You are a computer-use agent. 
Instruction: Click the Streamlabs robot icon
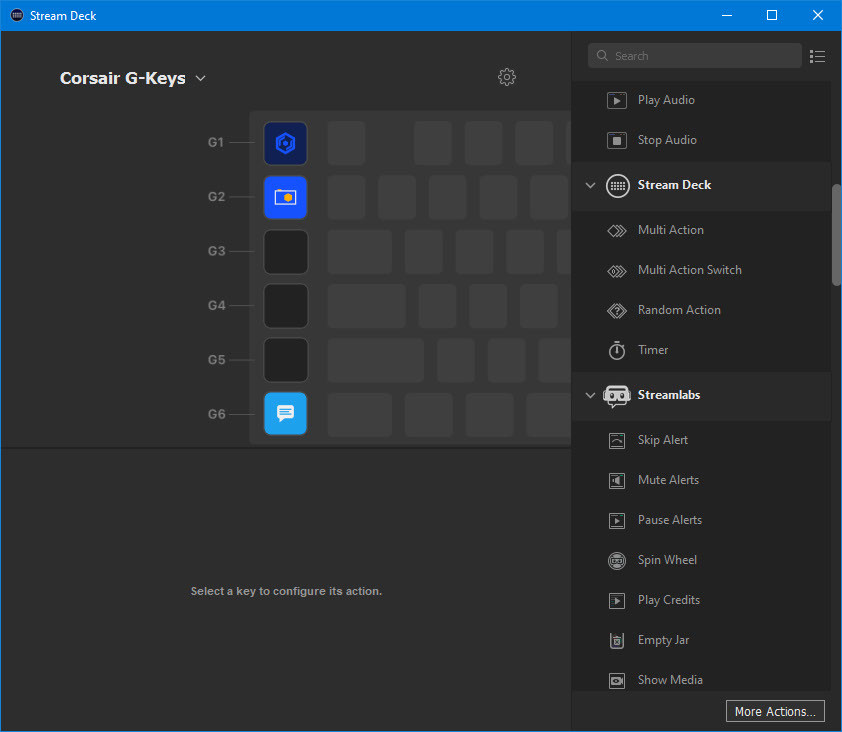click(616, 396)
